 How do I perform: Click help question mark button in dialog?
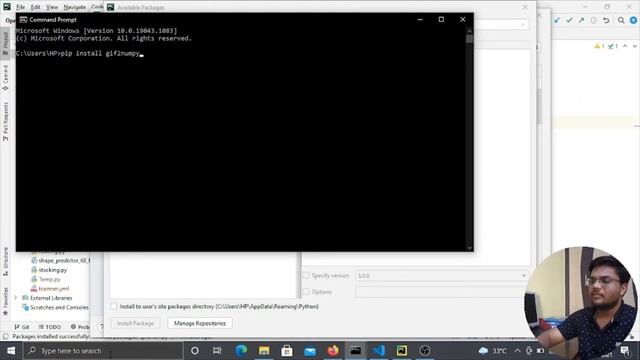coord(101,327)
